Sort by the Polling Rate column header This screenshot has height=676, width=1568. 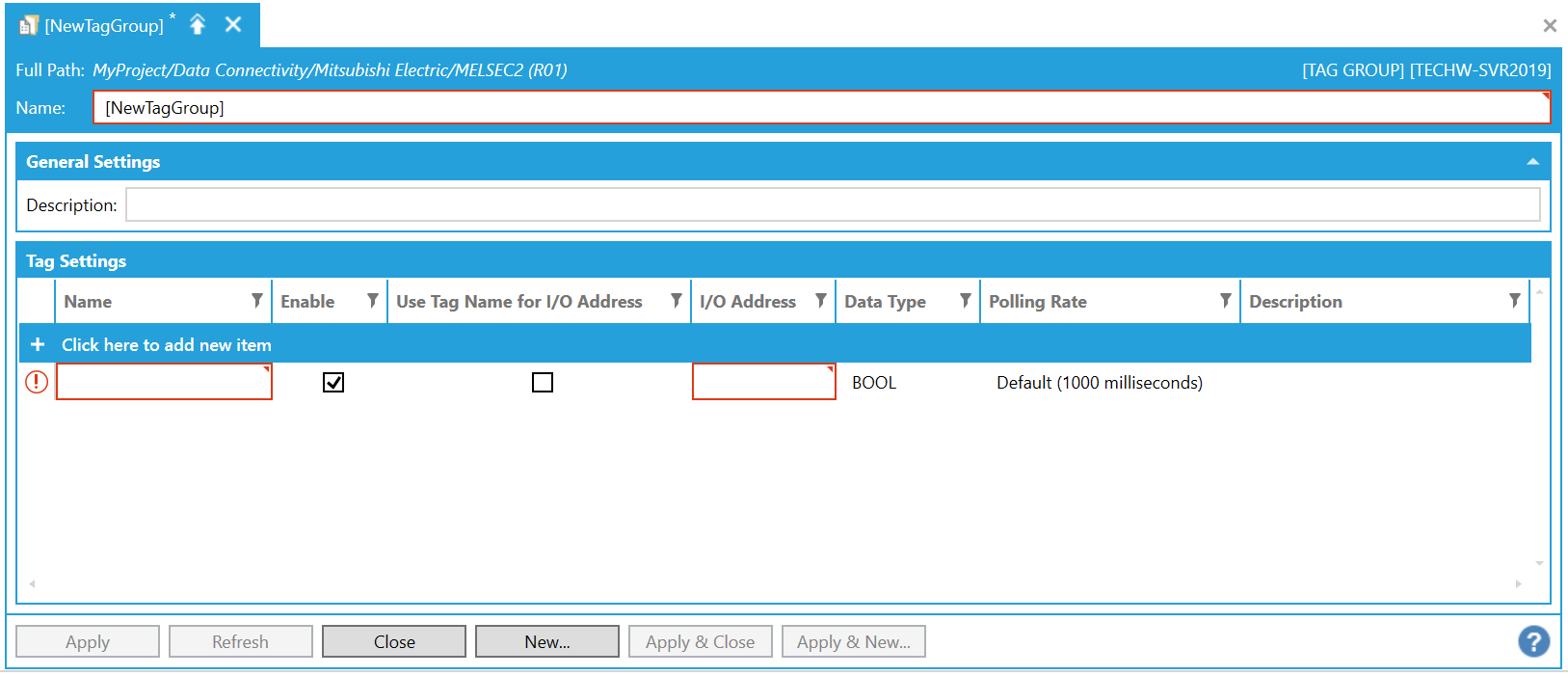tap(1038, 302)
